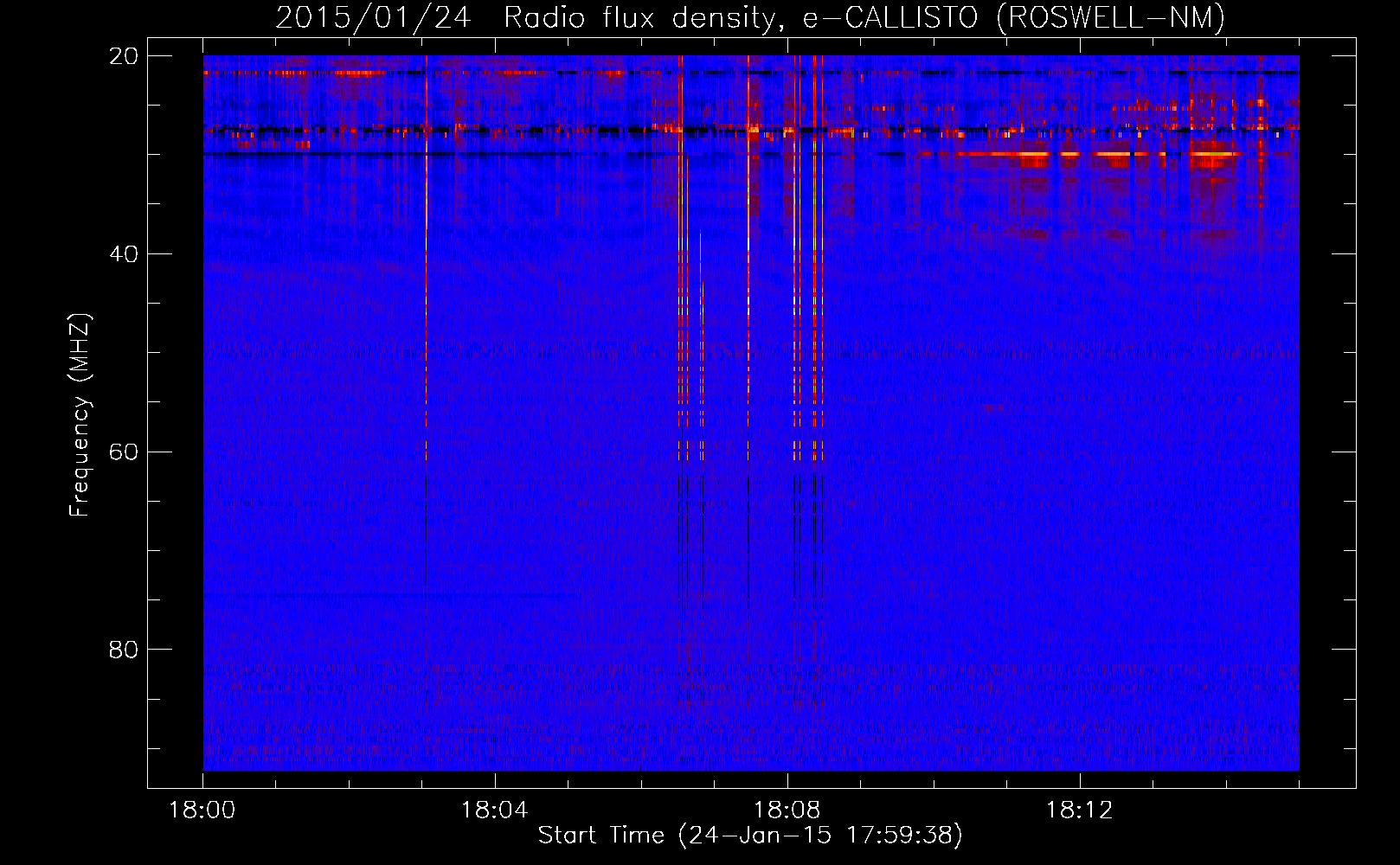Viewport: 1400px width, 865px height.
Task: Select the 80 MHz frequency tick label
Action: (124, 650)
